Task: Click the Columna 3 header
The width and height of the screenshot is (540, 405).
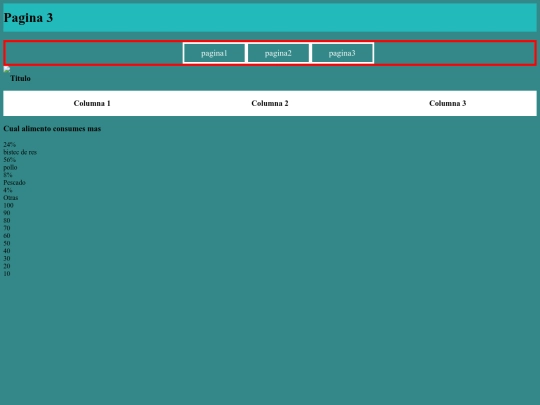Action: tap(447, 103)
